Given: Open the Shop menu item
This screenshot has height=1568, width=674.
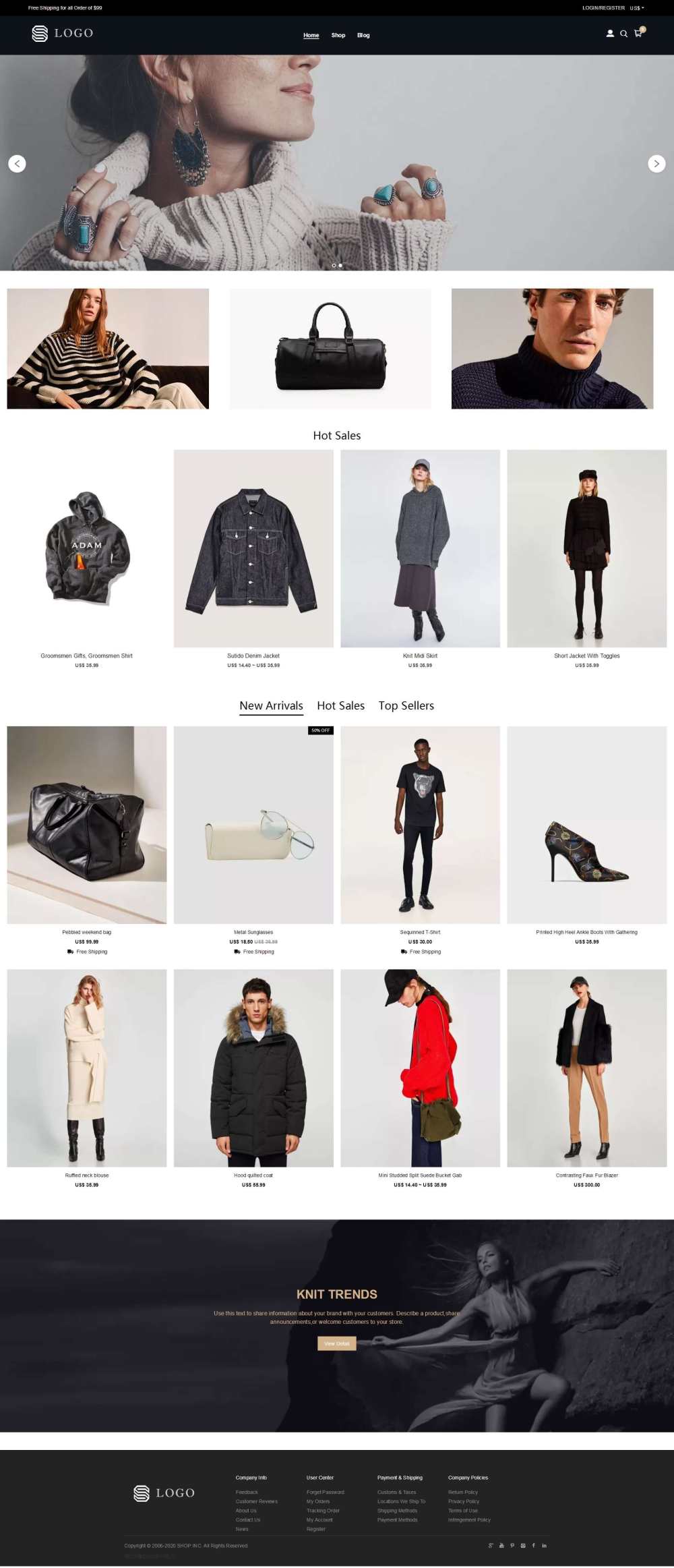Looking at the screenshot, I should coord(338,35).
